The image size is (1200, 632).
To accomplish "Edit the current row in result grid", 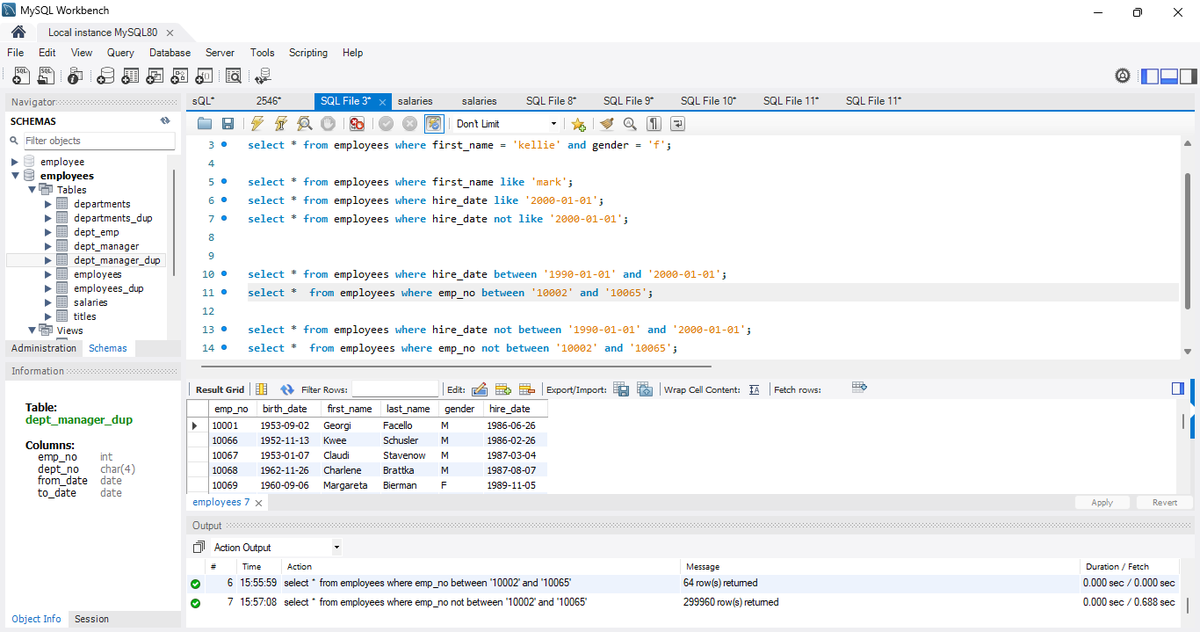I will [x=478, y=389].
